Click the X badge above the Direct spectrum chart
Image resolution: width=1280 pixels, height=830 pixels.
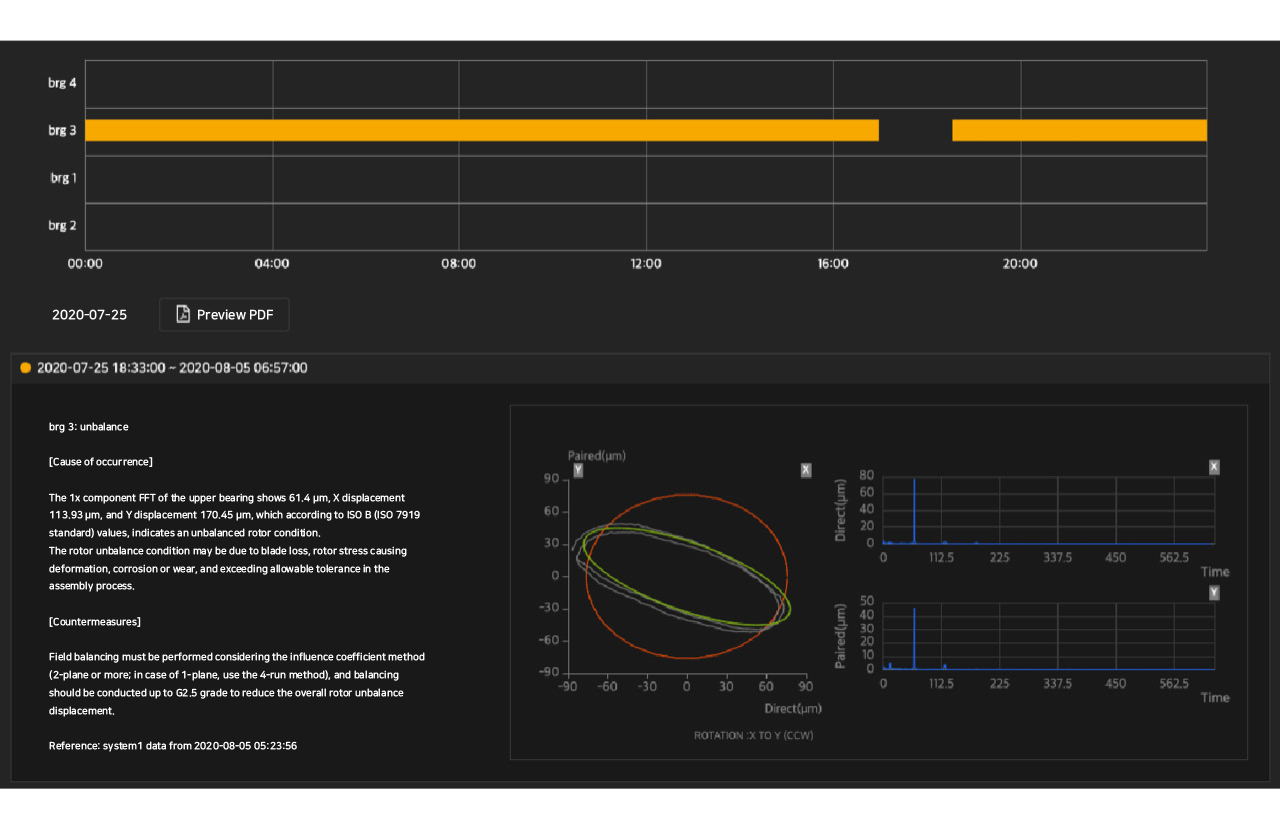pyautogui.click(x=1214, y=467)
